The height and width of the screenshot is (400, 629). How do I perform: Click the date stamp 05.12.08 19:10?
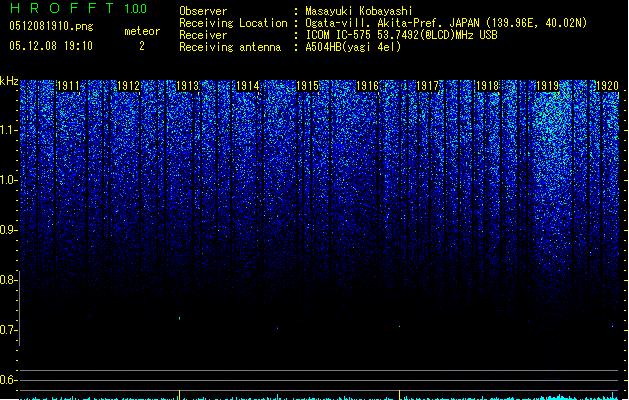tap(51, 46)
